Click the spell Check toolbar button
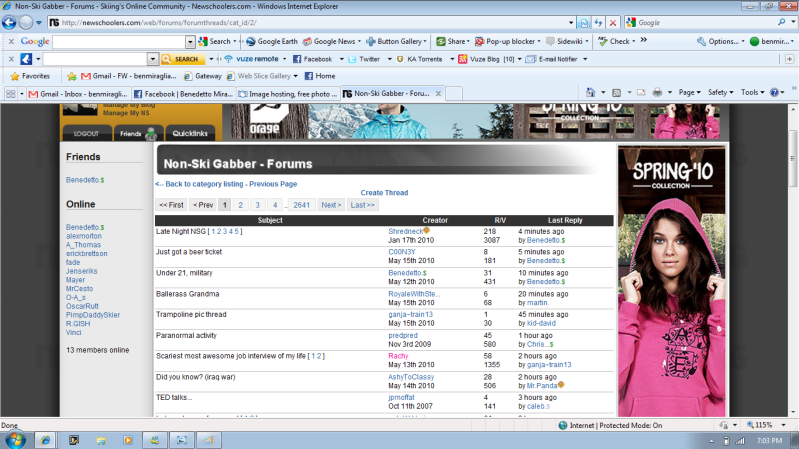Viewport: 799px width, 449px height. point(616,41)
